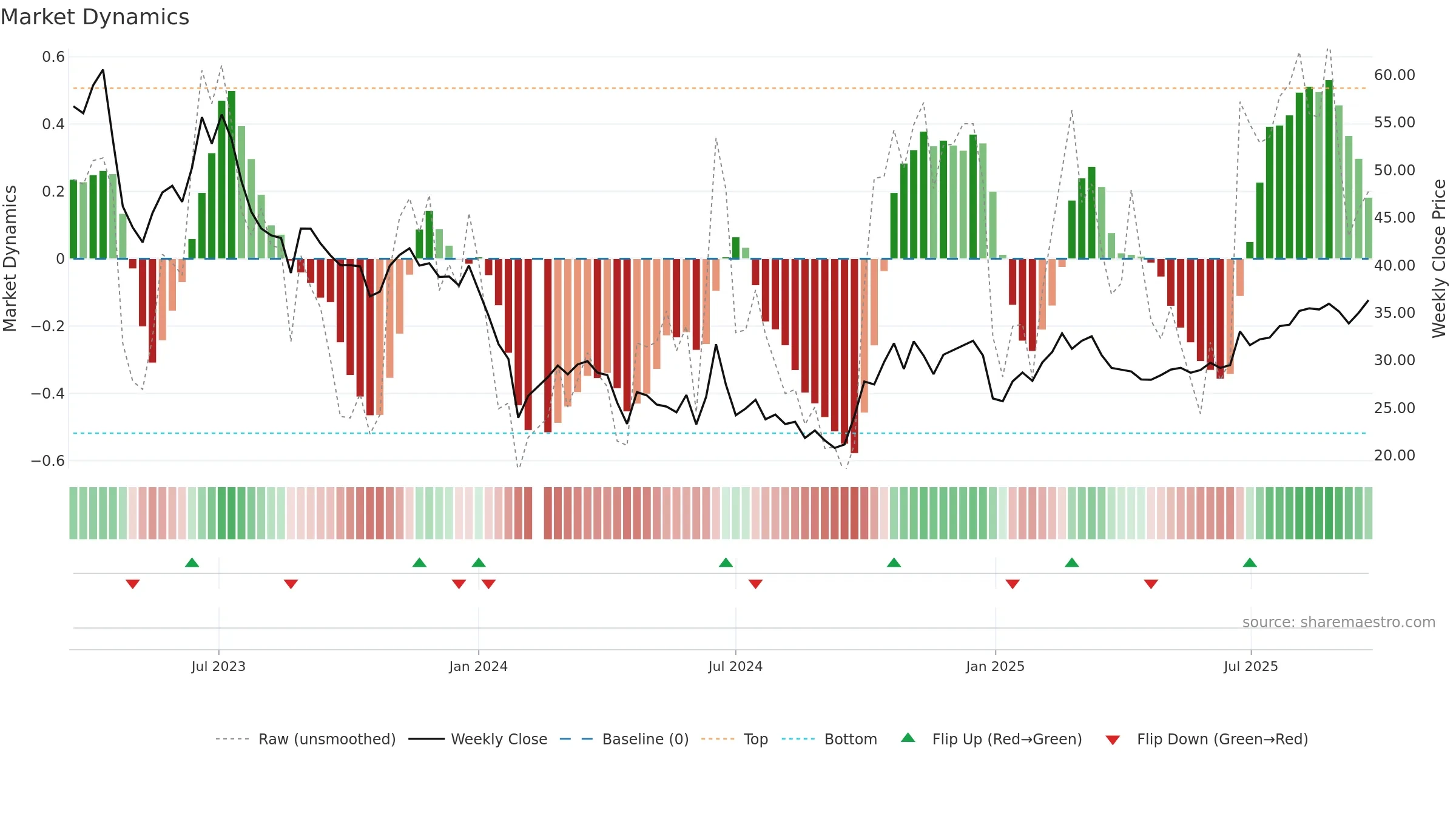The image size is (1456, 819).
Task: Select the green flip-up triangle just before Jul 2024
Action: pyautogui.click(x=726, y=562)
